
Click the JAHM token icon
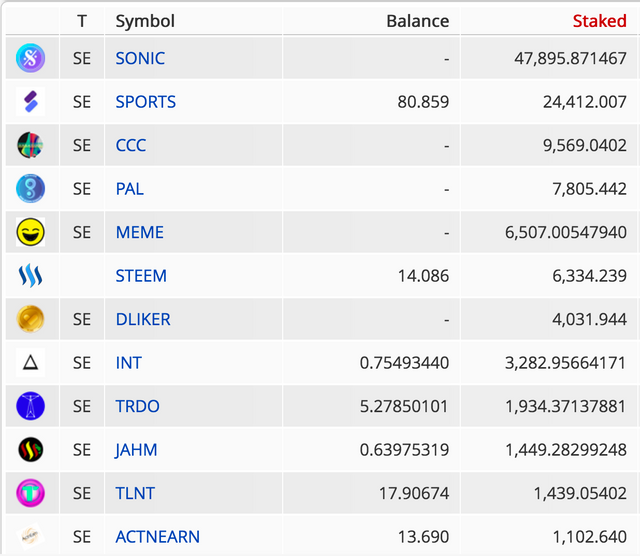tap(31, 449)
